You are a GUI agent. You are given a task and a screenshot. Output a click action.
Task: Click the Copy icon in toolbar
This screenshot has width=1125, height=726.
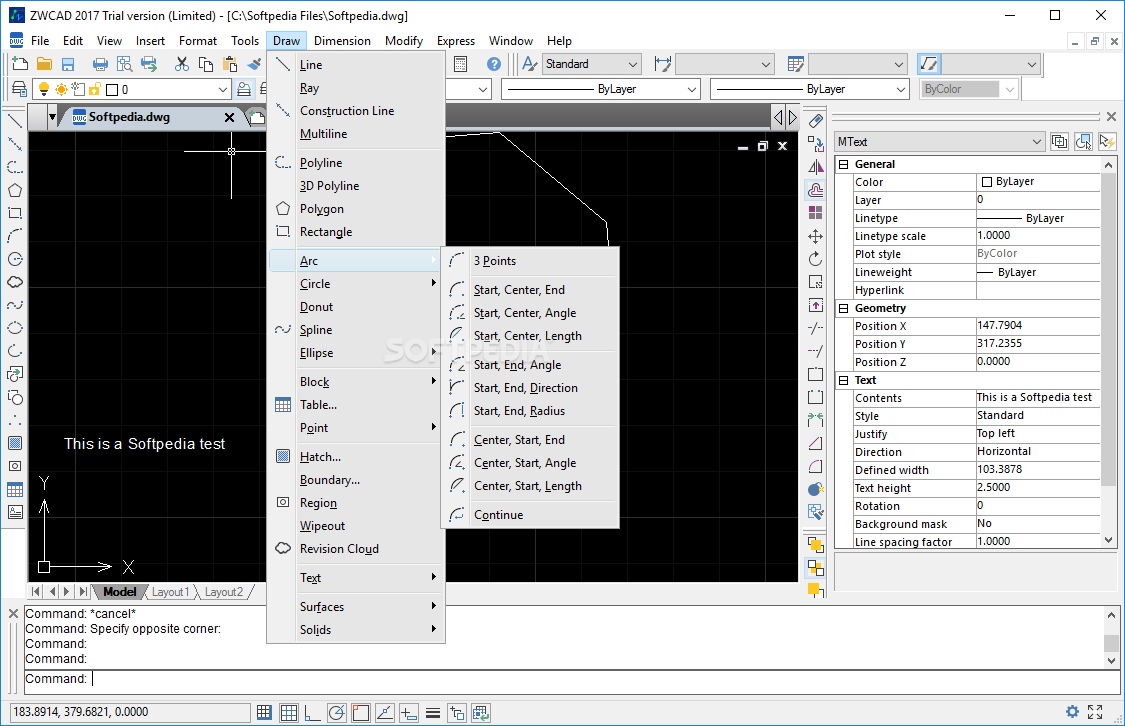206,64
